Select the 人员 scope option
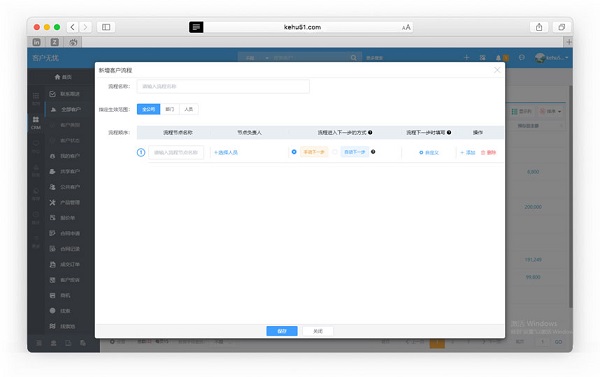Viewport: 600px width, 377px height. 189,109
